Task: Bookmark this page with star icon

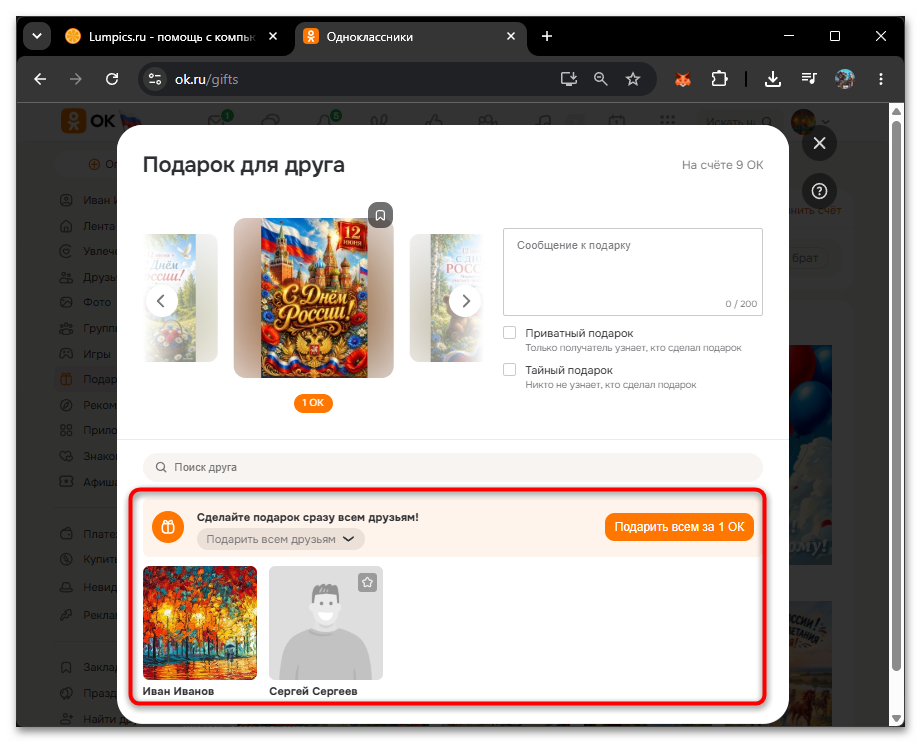Action: coord(633,79)
